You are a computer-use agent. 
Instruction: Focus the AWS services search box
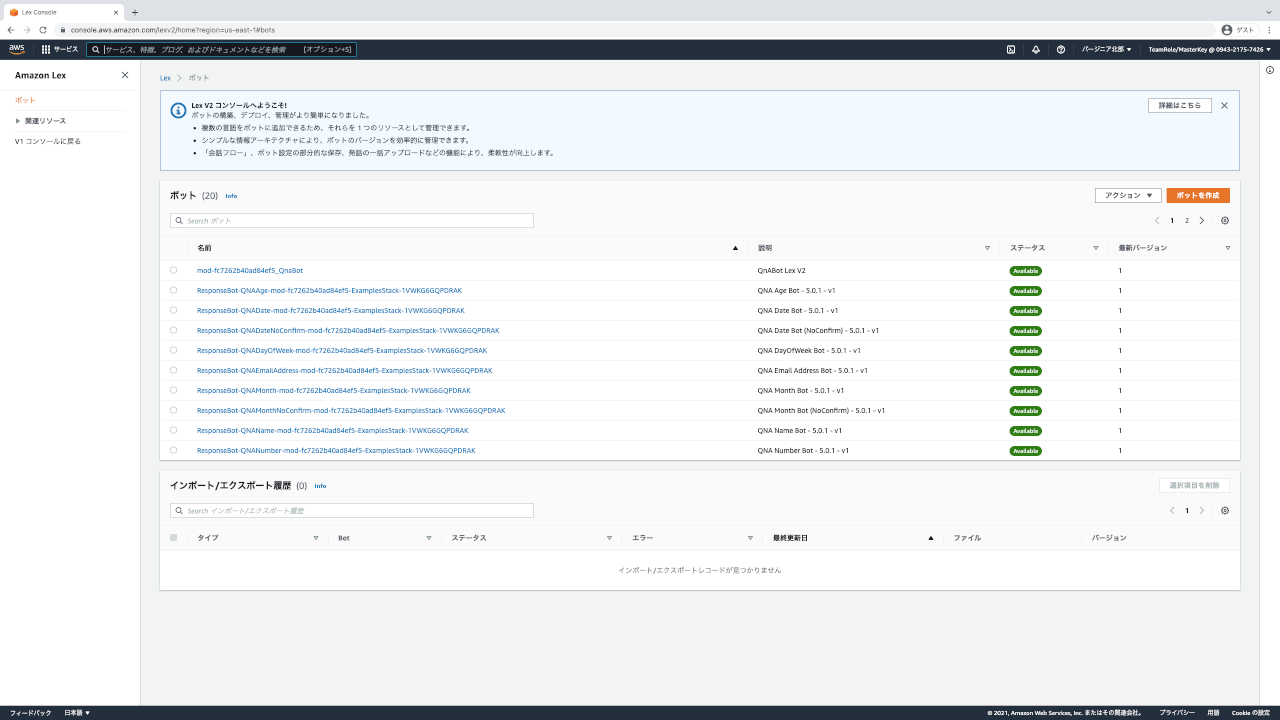click(221, 49)
